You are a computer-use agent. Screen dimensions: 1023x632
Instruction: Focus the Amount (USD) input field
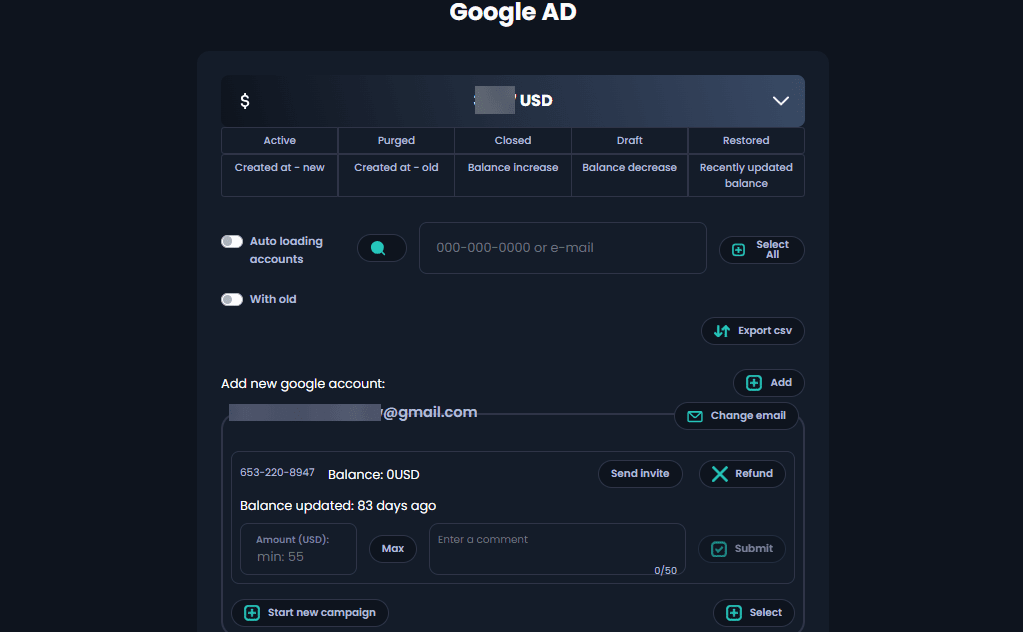click(x=298, y=549)
